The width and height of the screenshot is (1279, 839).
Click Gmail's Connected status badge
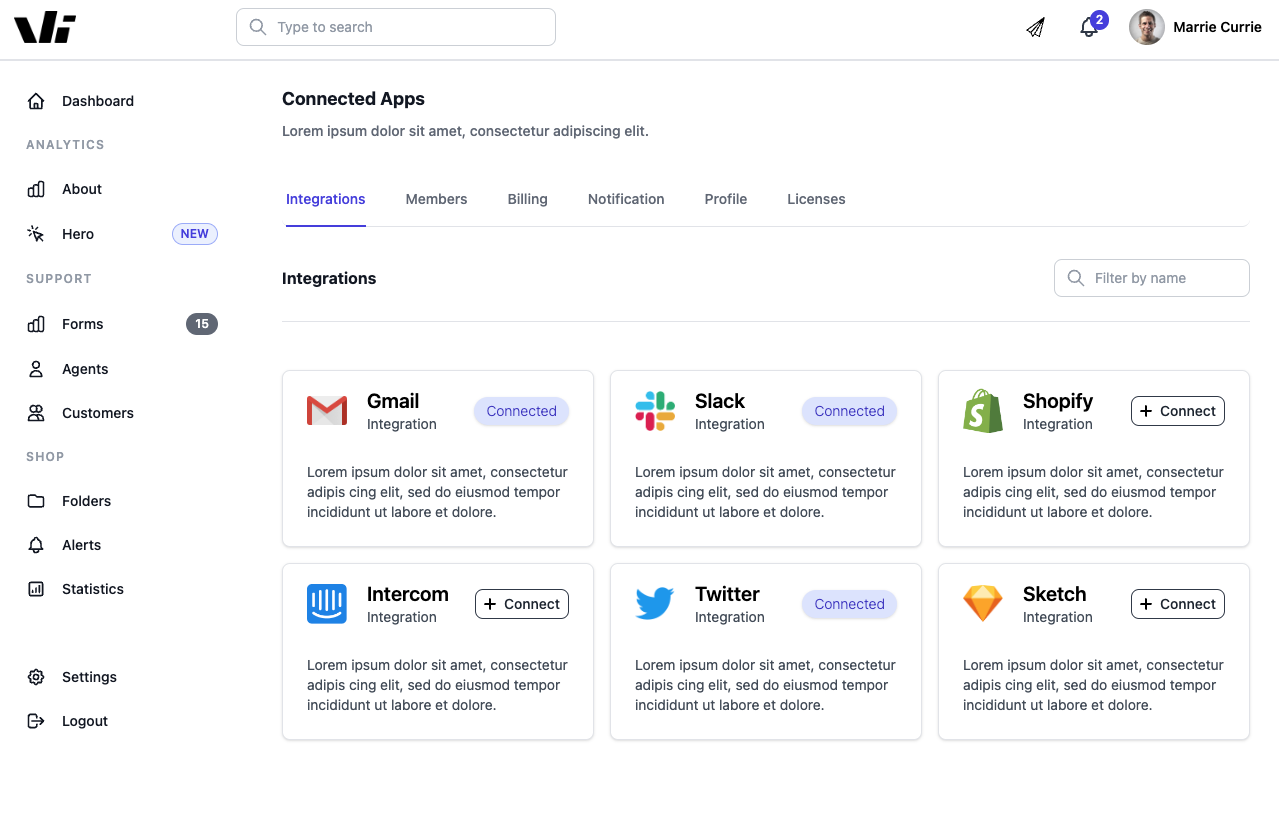coord(521,411)
